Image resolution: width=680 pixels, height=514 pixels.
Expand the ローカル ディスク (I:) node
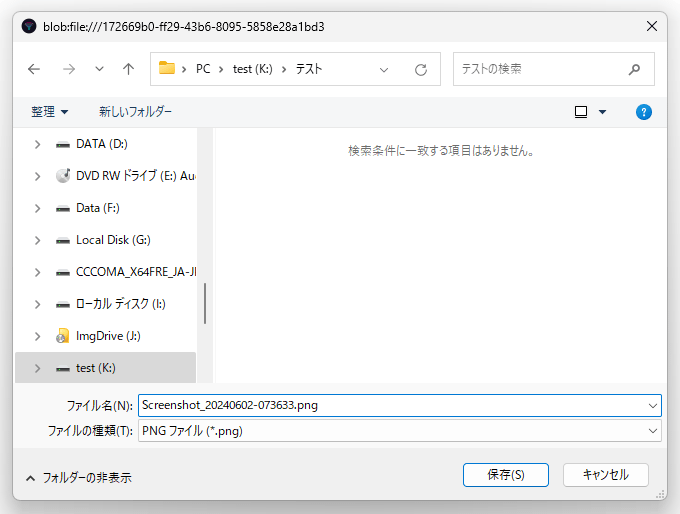[37, 304]
